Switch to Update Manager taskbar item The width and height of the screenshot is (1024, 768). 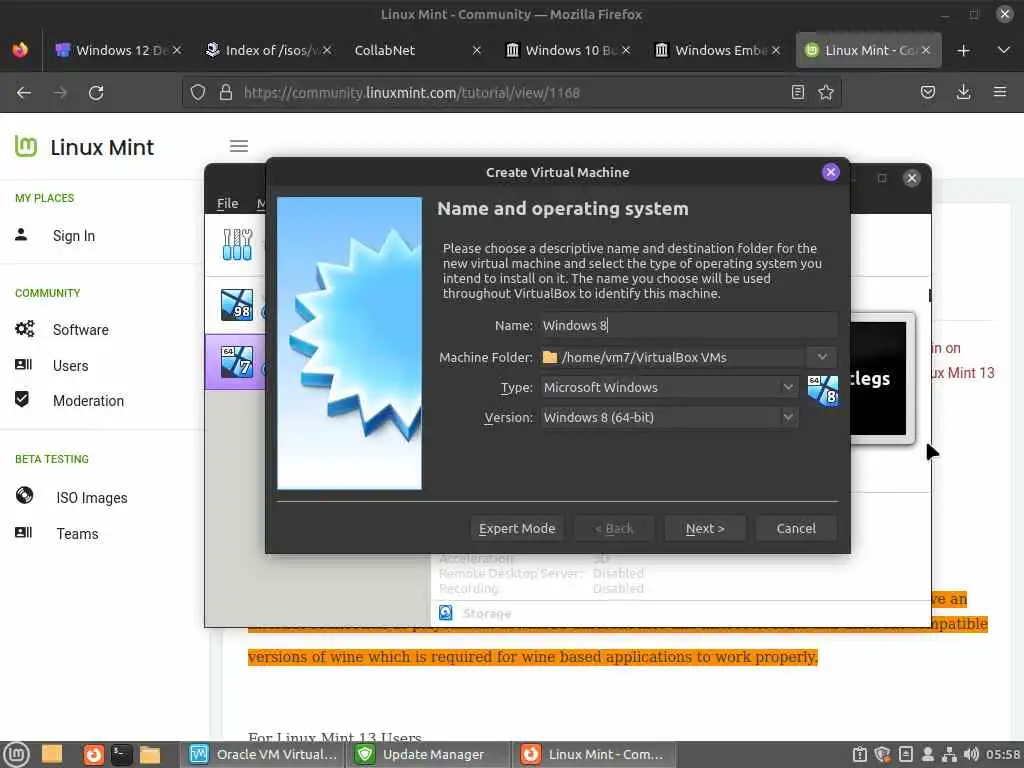coord(428,754)
